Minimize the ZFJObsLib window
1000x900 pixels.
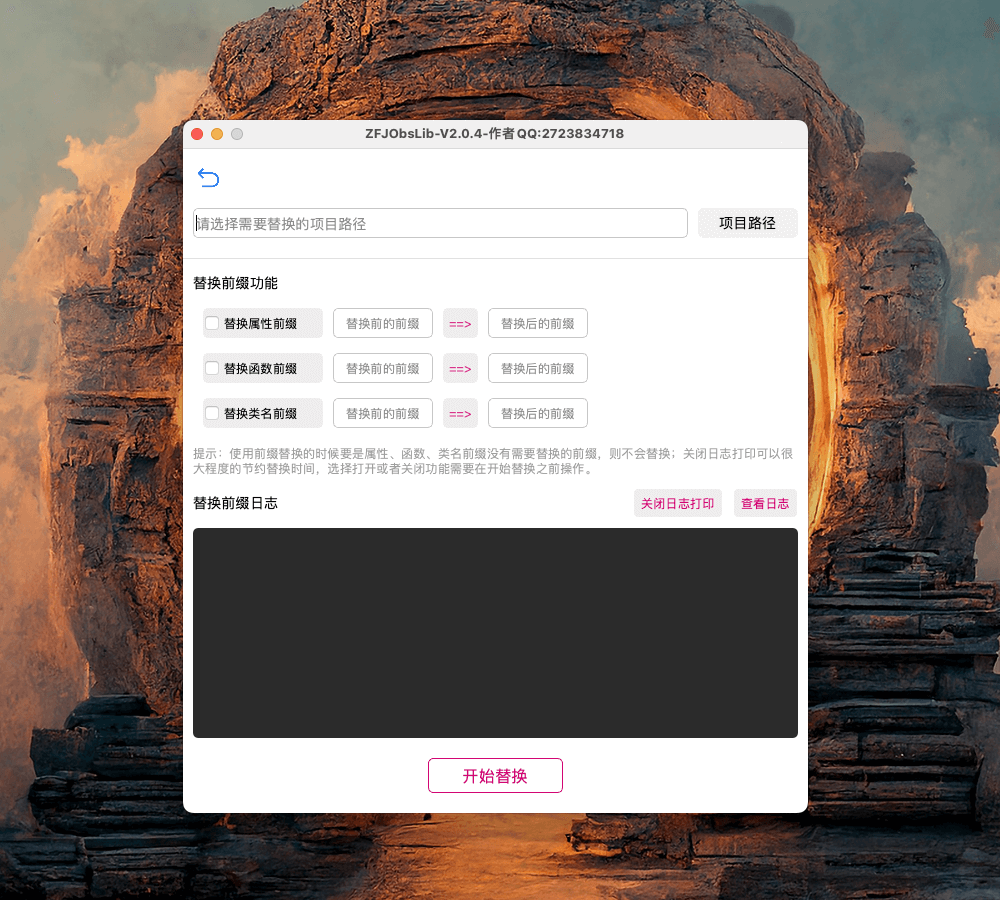217,134
